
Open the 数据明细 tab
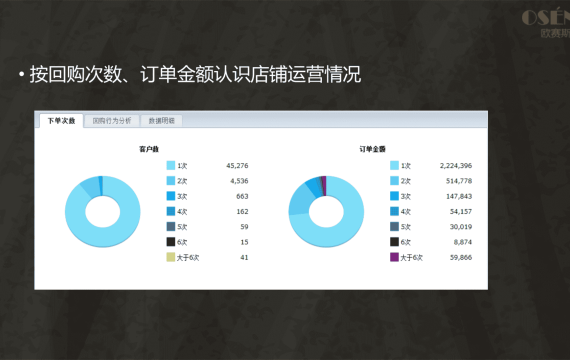(x=161, y=121)
